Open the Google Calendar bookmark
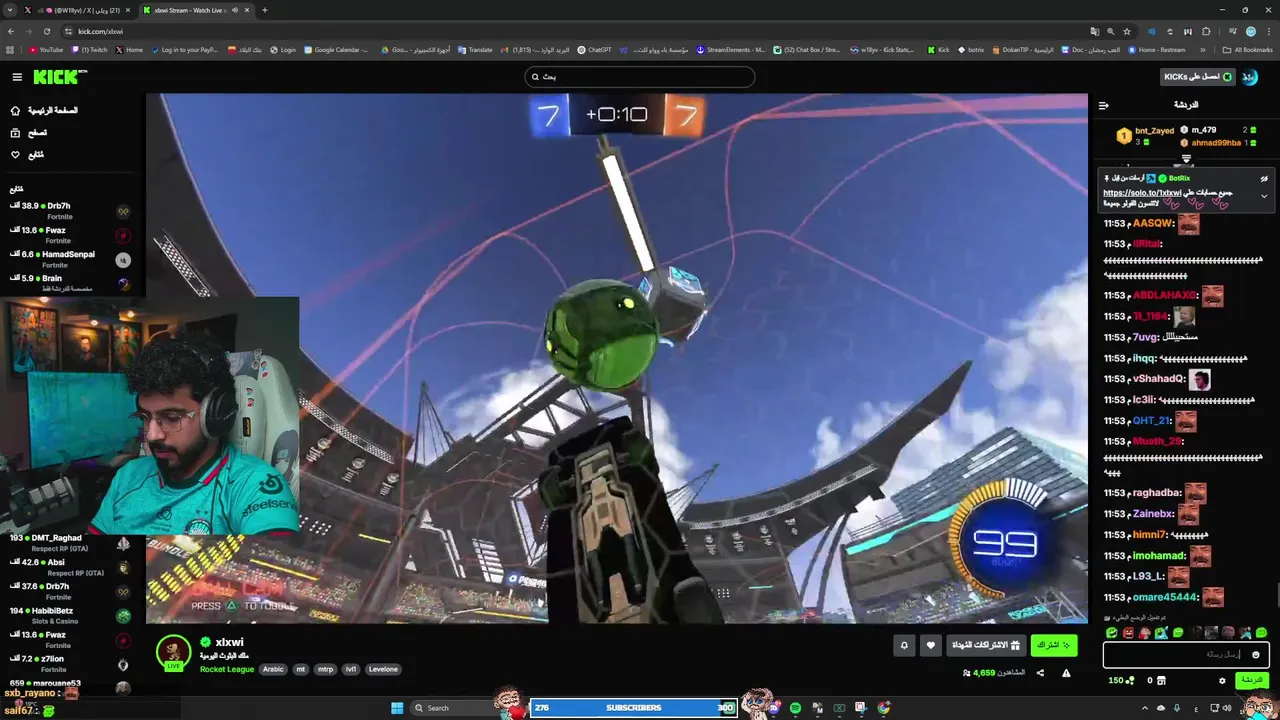Viewport: 1280px width, 720px height. click(336, 50)
